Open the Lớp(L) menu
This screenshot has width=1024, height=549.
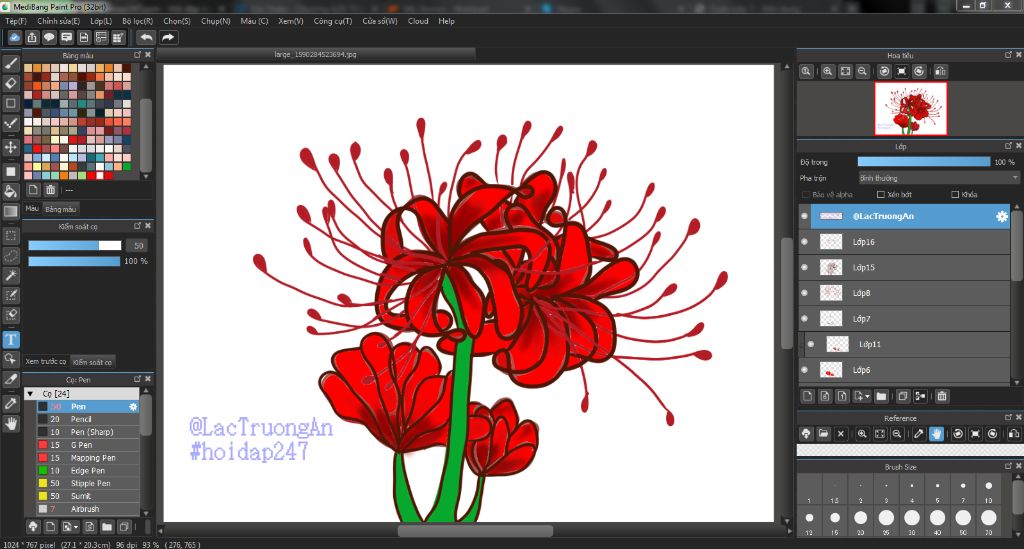tap(101, 21)
